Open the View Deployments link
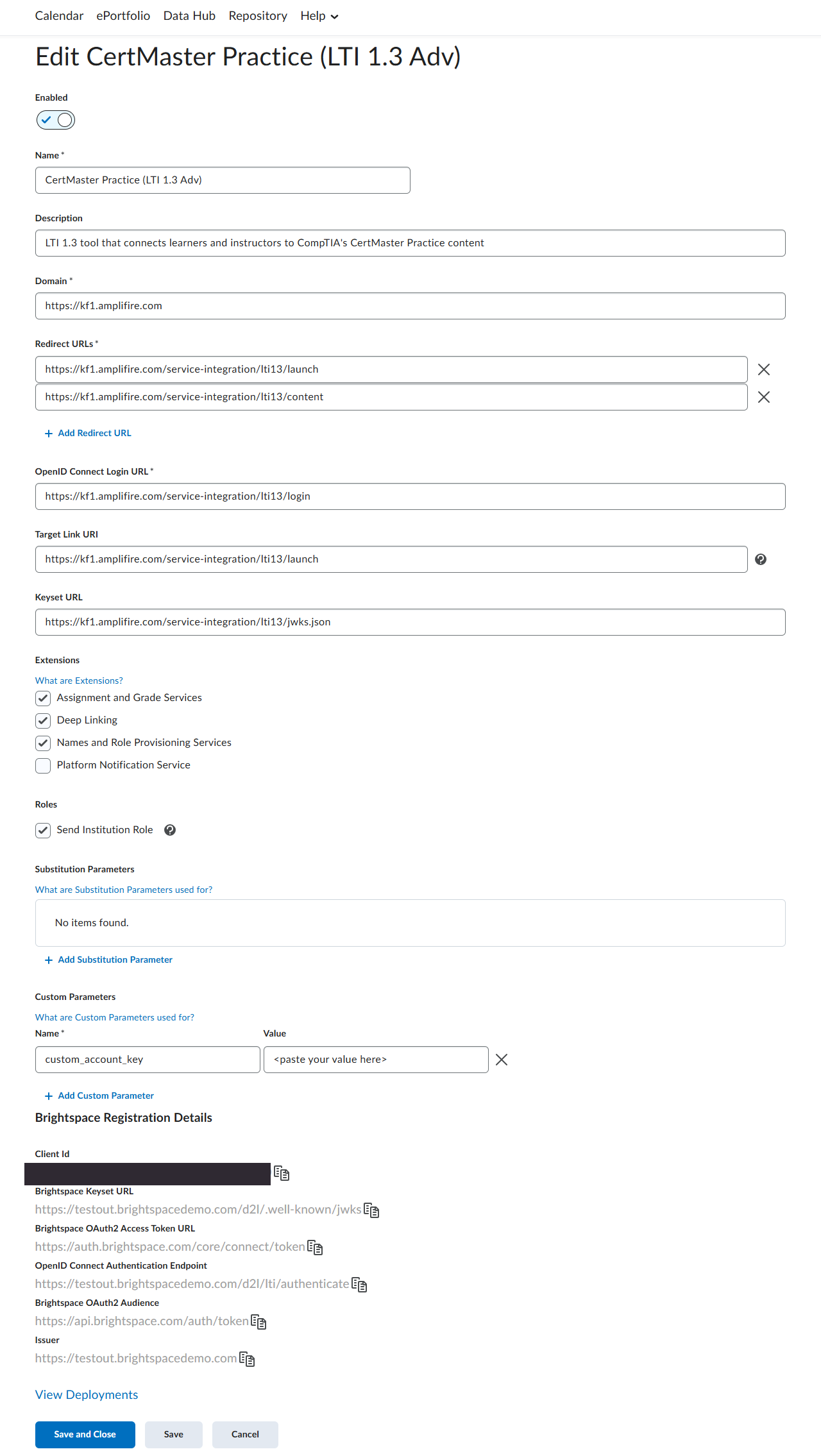 pyautogui.click(x=87, y=1394)
